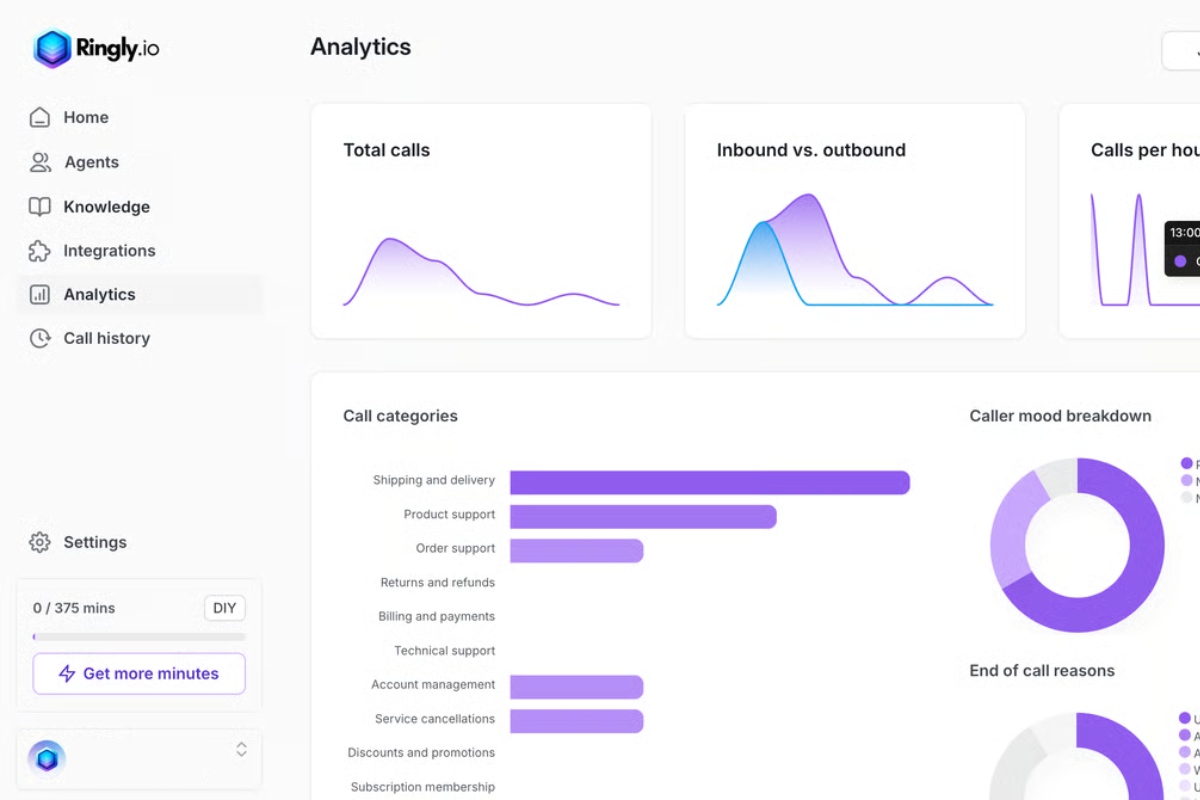Viewport: 1200px width, 800px height.
Task: Click the Returns and refunds label
Action: [x=437, y=582]
